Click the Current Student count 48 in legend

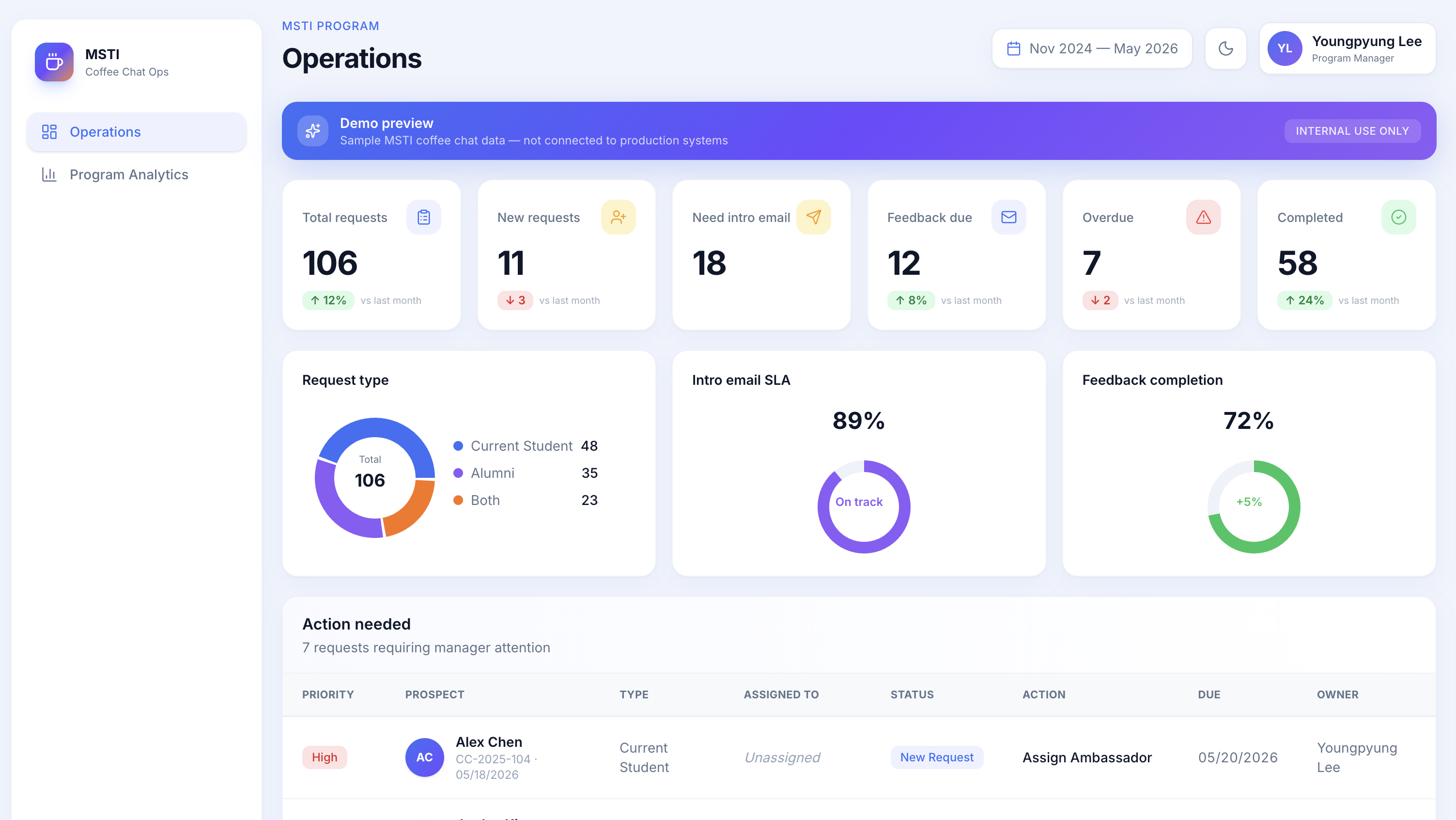[589, 446]
